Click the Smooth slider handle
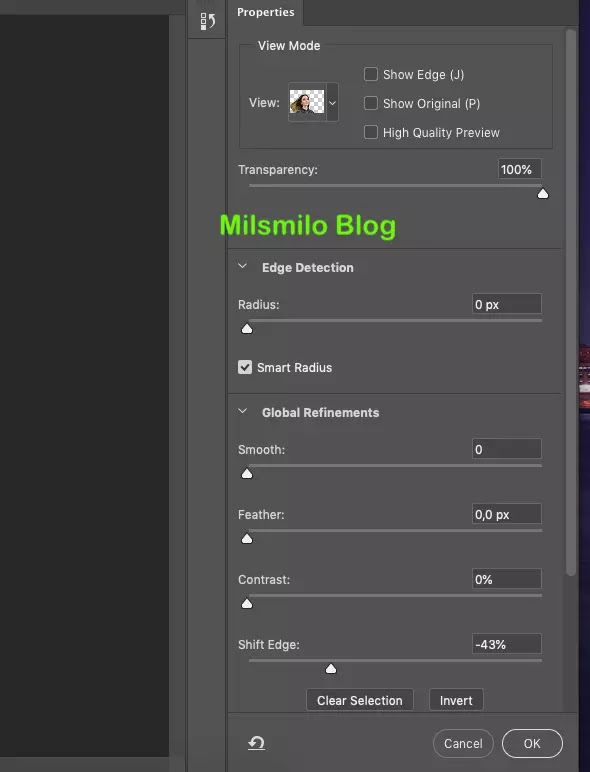This screenshot has width=590, height=772. pos(247,474)
